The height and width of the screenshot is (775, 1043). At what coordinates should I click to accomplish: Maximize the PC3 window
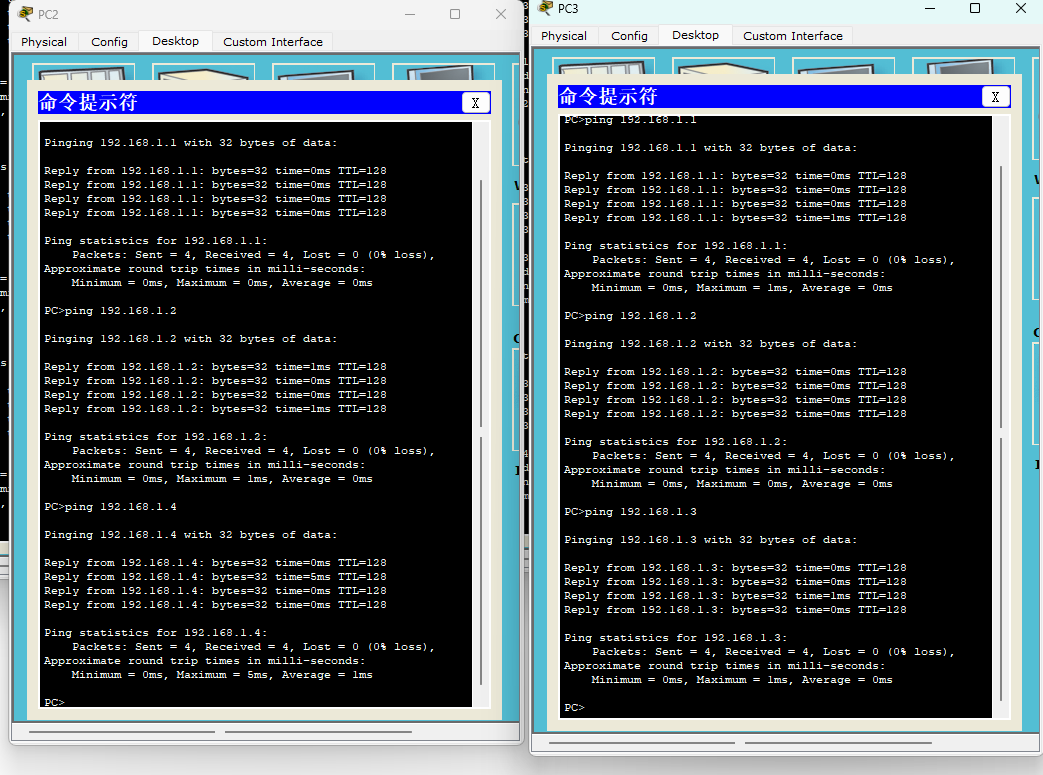point(975,8)
